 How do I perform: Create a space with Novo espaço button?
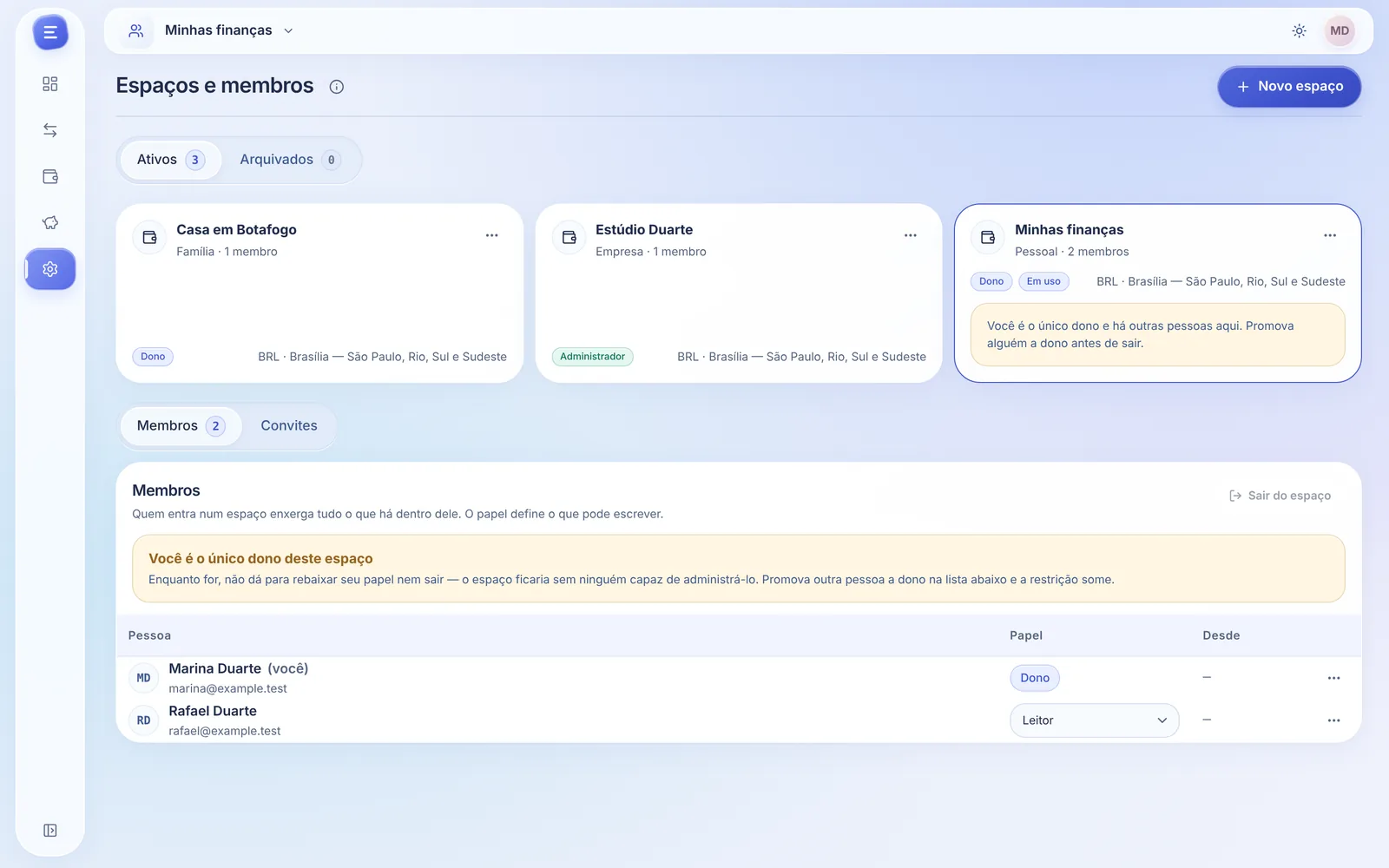1289,87
